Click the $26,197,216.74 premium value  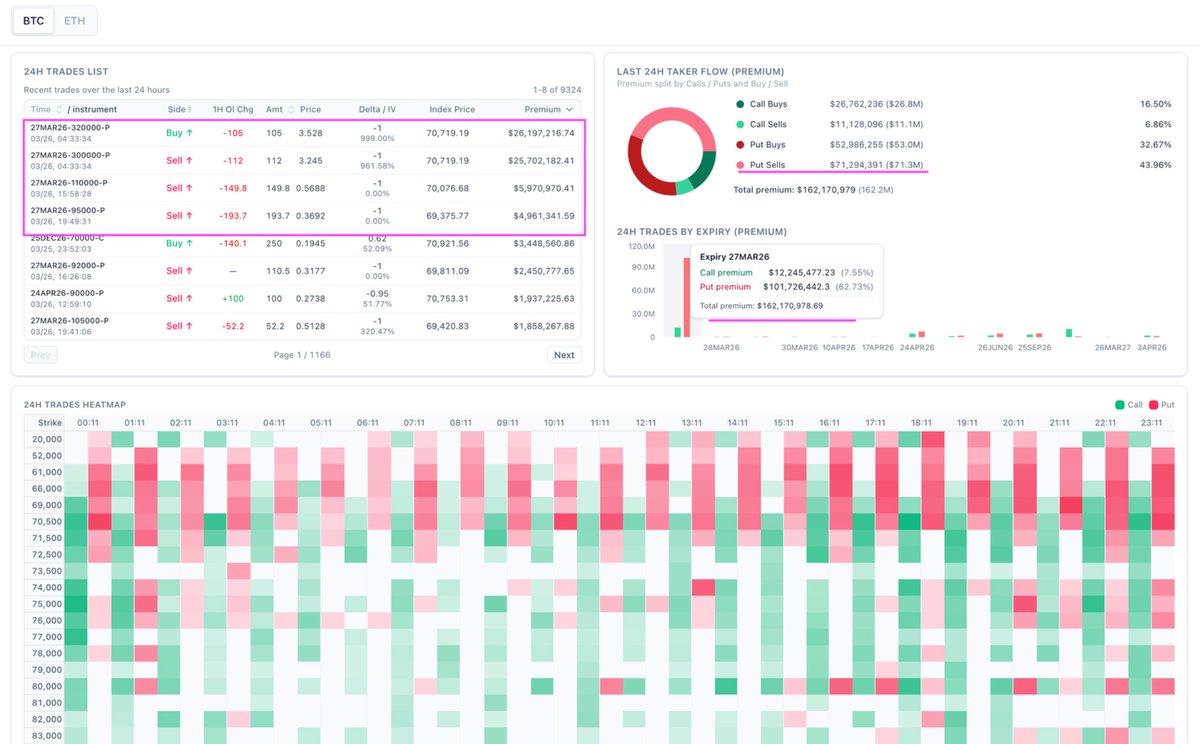541,133
